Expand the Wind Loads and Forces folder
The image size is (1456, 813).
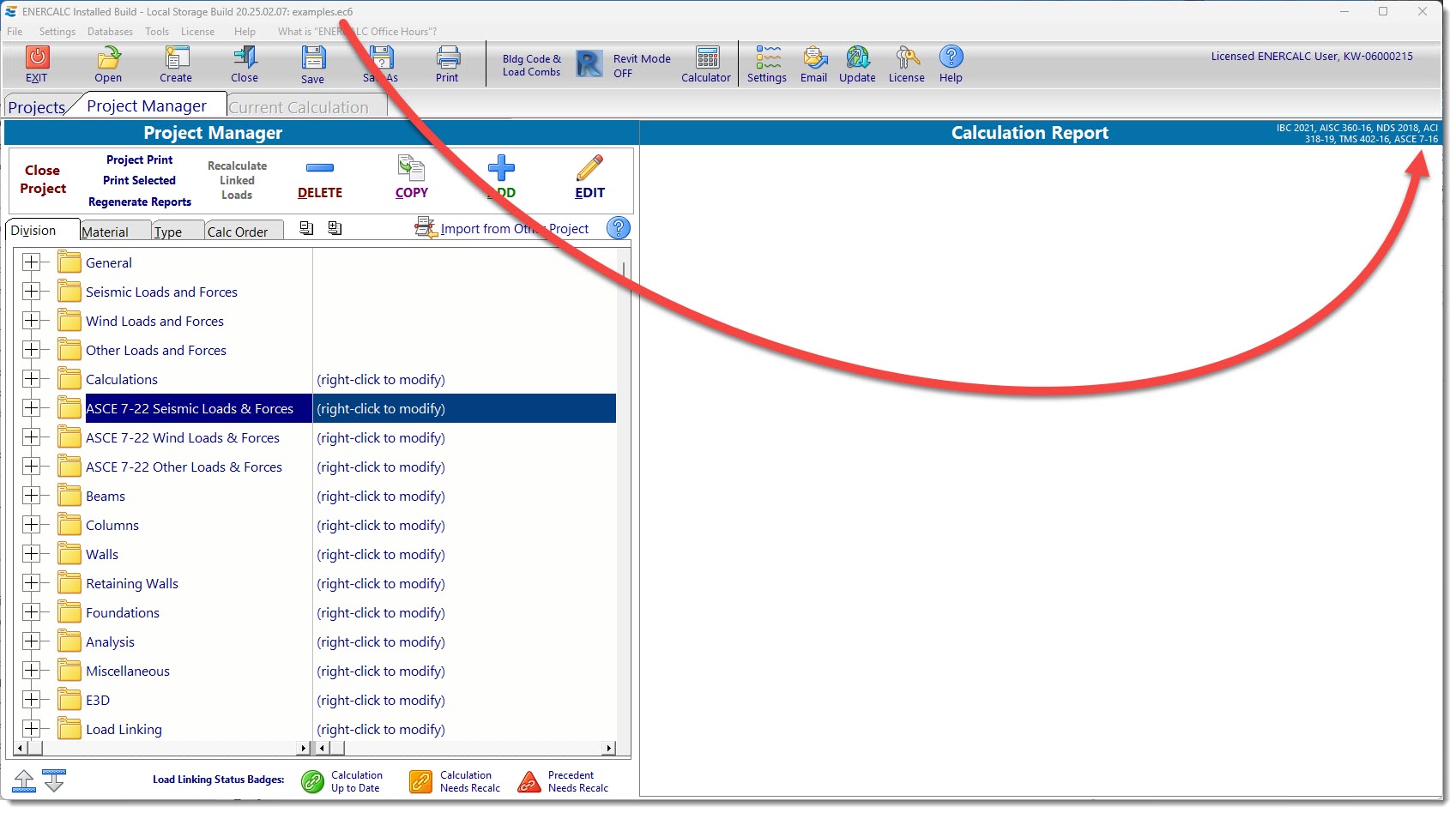(31, 321)
